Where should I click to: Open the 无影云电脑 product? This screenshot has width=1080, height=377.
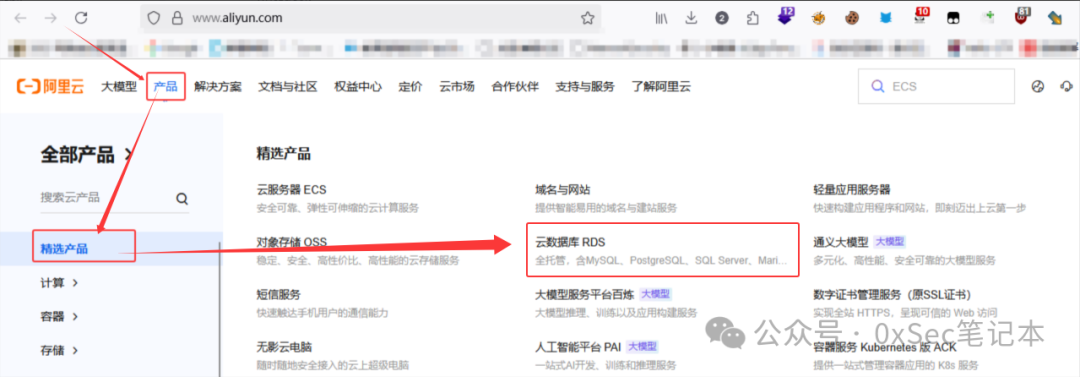(x=284, y=347)
